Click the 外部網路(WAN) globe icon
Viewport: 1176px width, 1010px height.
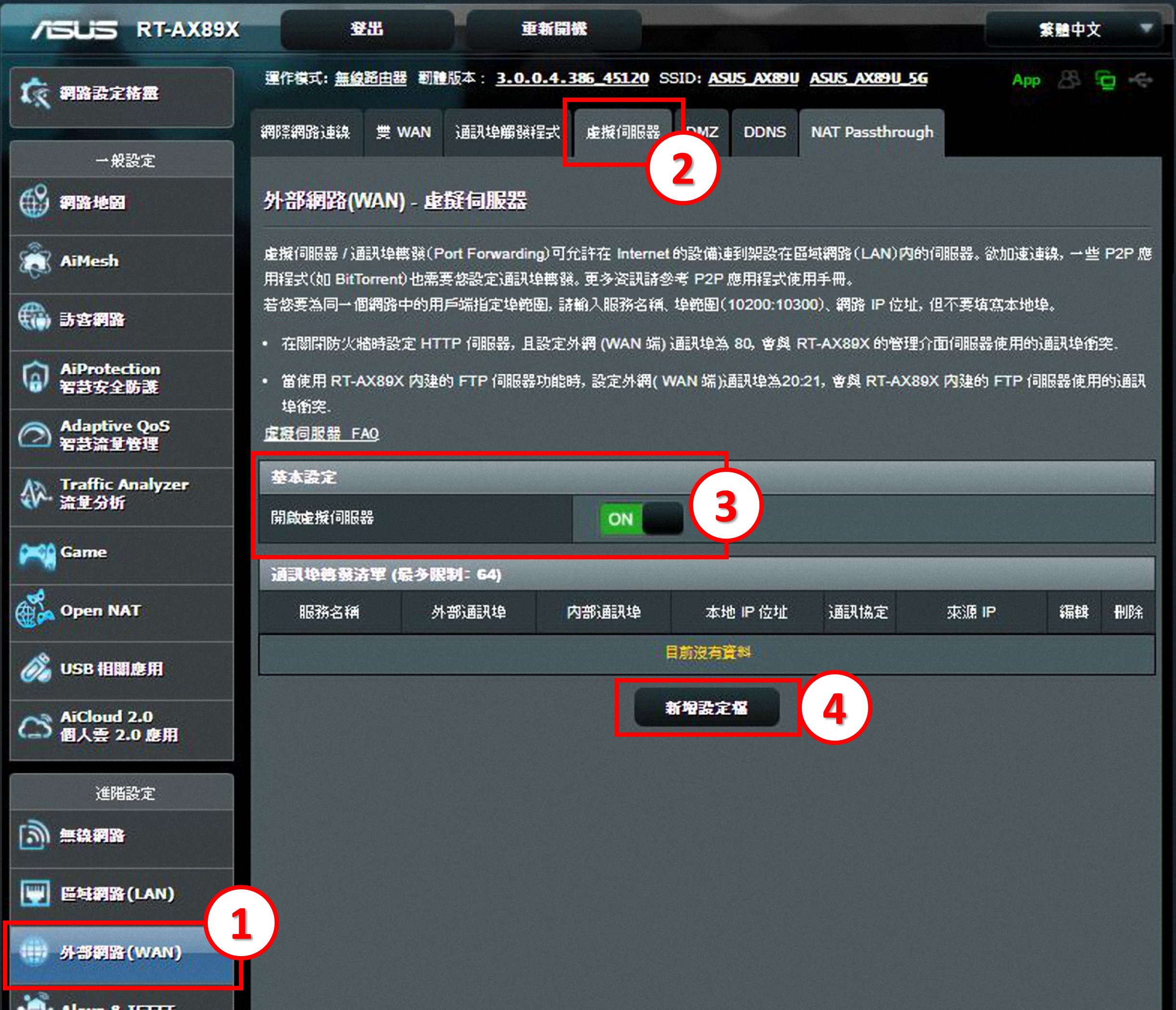click(x=34, y=951)
